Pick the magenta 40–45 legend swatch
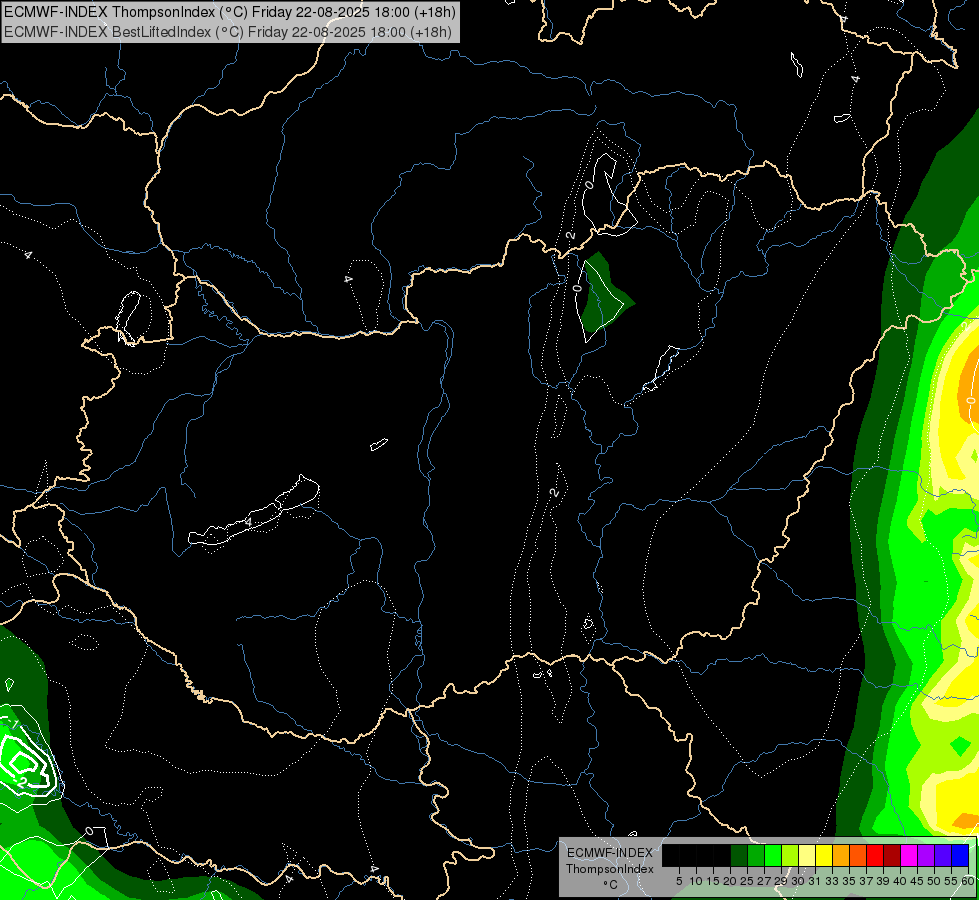Image resolution: width=979 pixels, height=900 pixels. (909, 855)
